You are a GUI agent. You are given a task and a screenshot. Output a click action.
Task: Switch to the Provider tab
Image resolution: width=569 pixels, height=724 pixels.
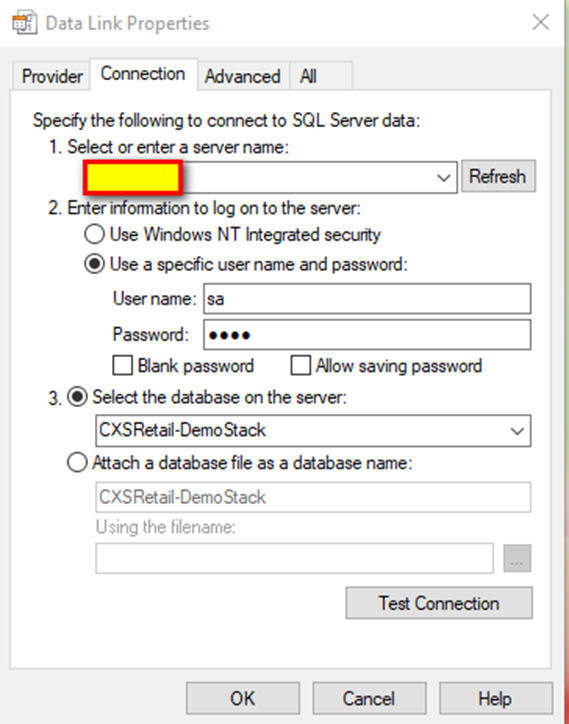pos(52,76)
